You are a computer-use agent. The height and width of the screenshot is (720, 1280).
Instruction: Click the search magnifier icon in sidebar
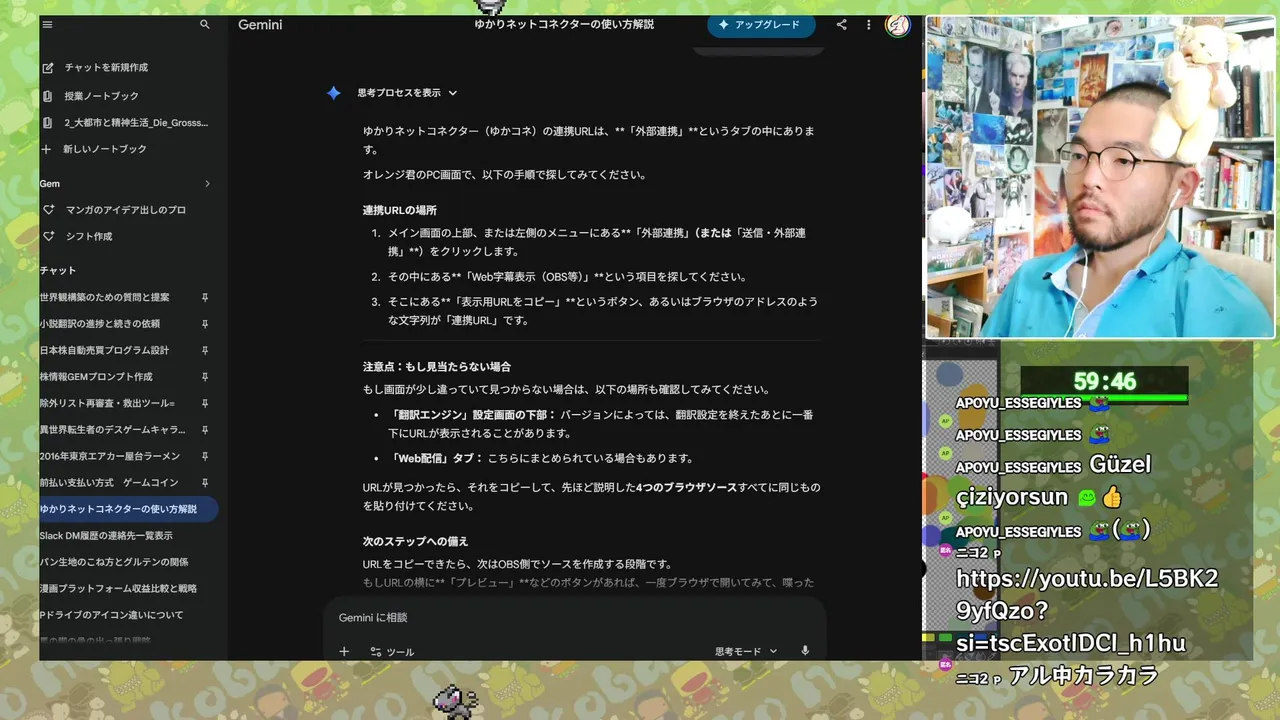click(205, 24)
